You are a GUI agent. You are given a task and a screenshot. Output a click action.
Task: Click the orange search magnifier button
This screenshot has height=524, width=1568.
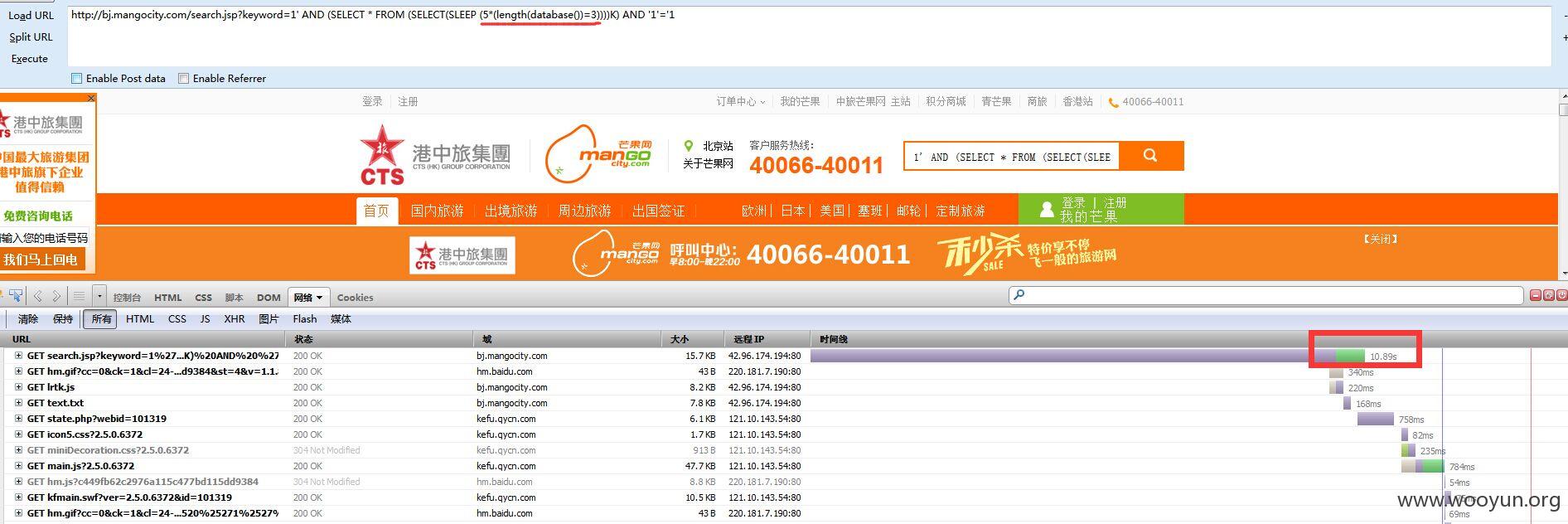1150,156
